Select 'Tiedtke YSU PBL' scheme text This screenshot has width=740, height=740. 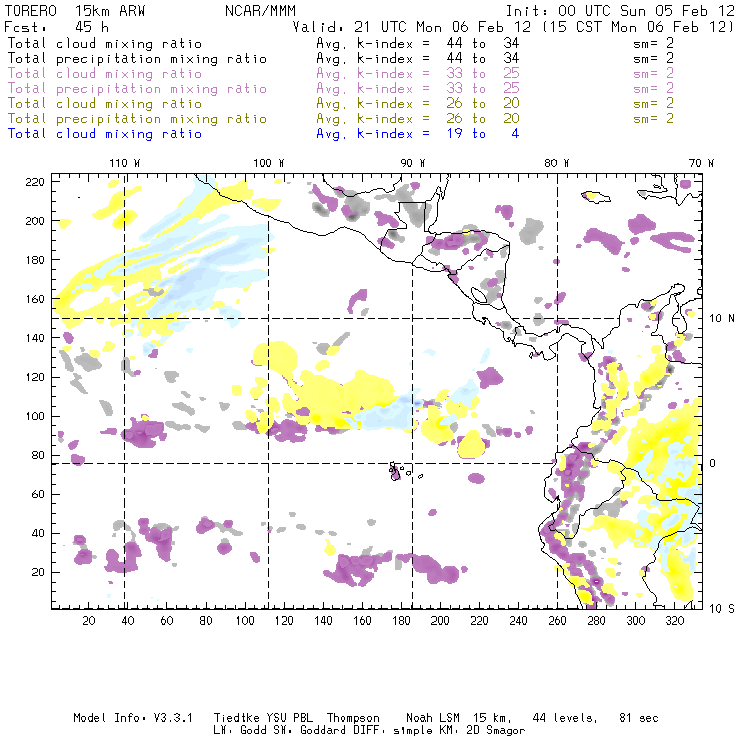point(263,718)
